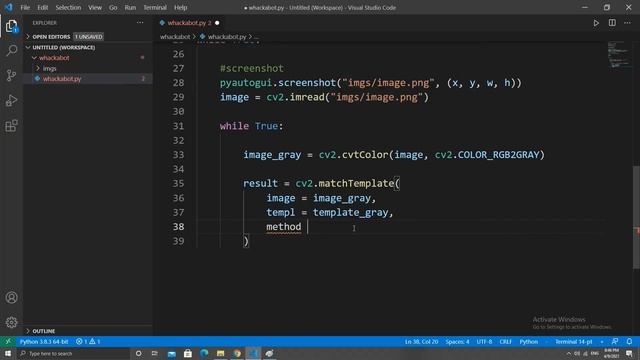Image resolution: width=640 pixels, height=360 pixels.
Task: Open the Run and Debug view
Action: click(11, 100)
